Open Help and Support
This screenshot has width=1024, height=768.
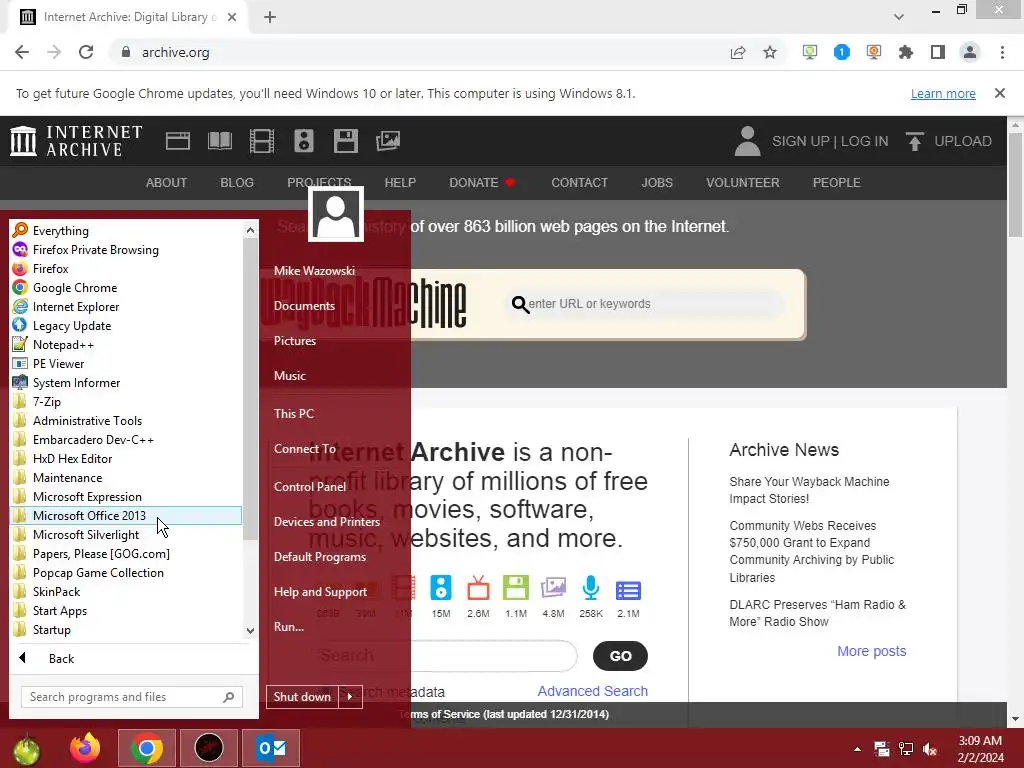point(320,592)
